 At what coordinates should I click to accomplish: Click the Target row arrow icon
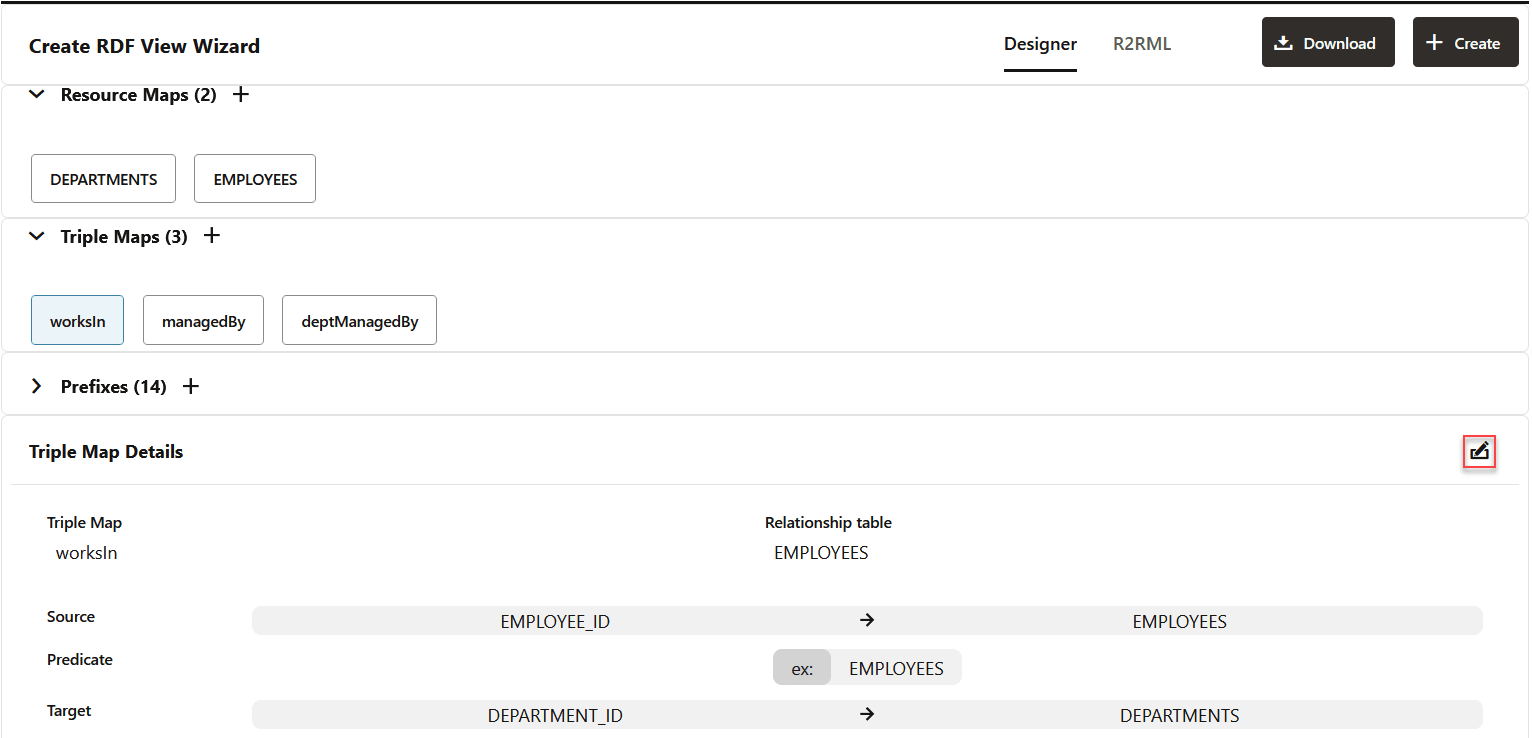tap(867, 714)
